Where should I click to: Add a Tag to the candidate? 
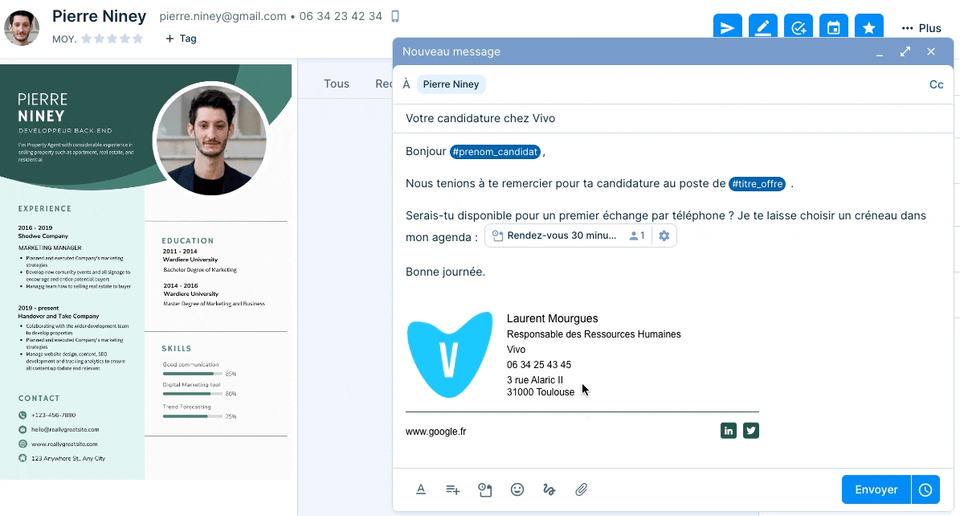(181, 39)
